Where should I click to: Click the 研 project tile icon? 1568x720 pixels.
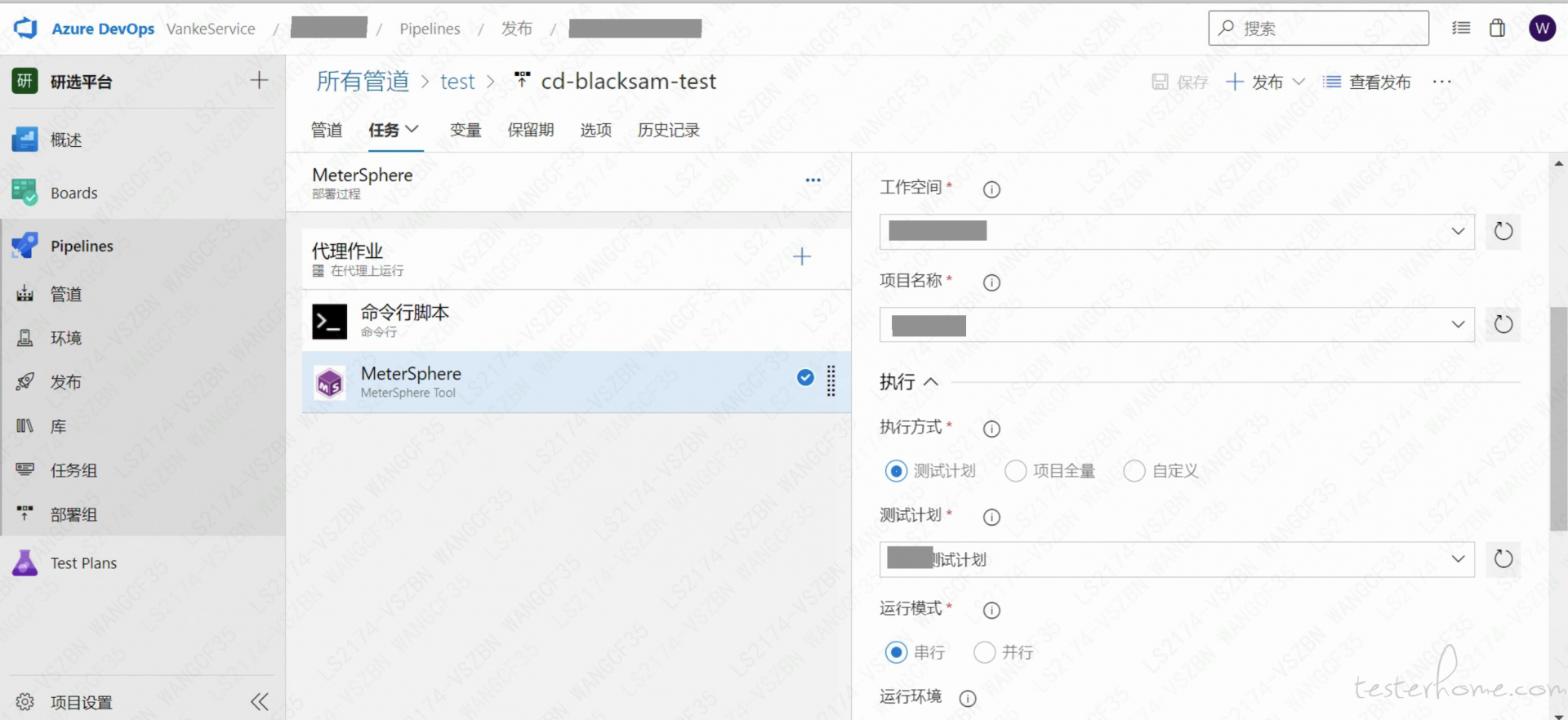point(24,81)
